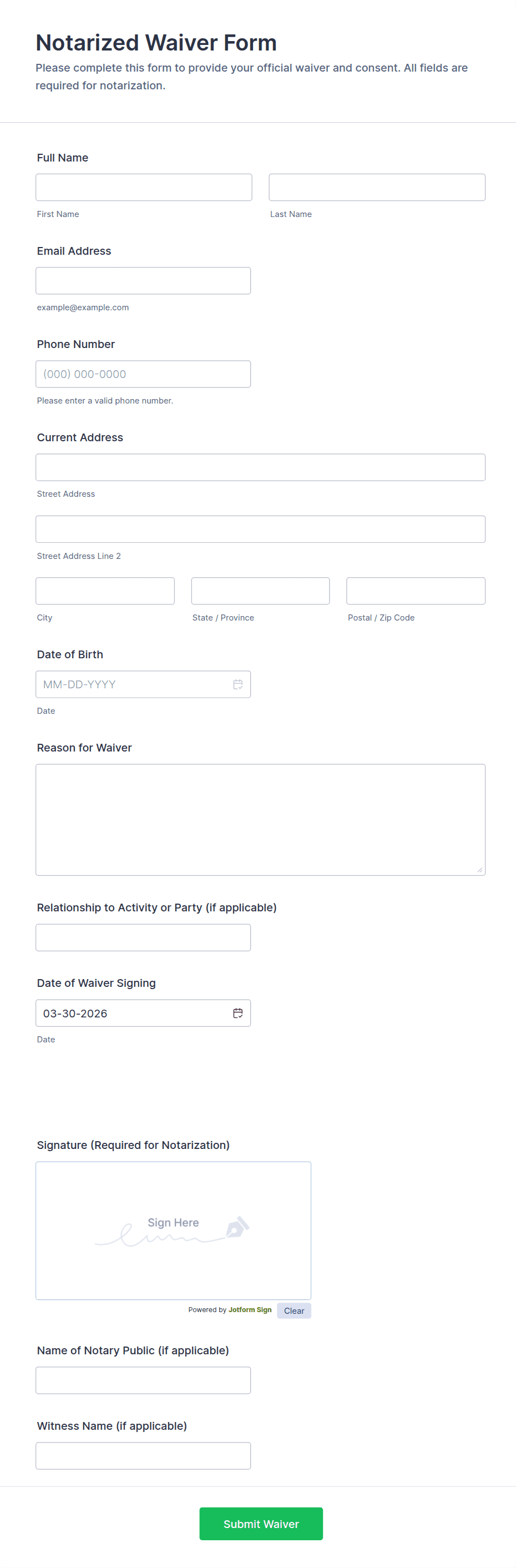
Task: Click the Street Address Line 2 field
Action: click(x=260, y=529)
